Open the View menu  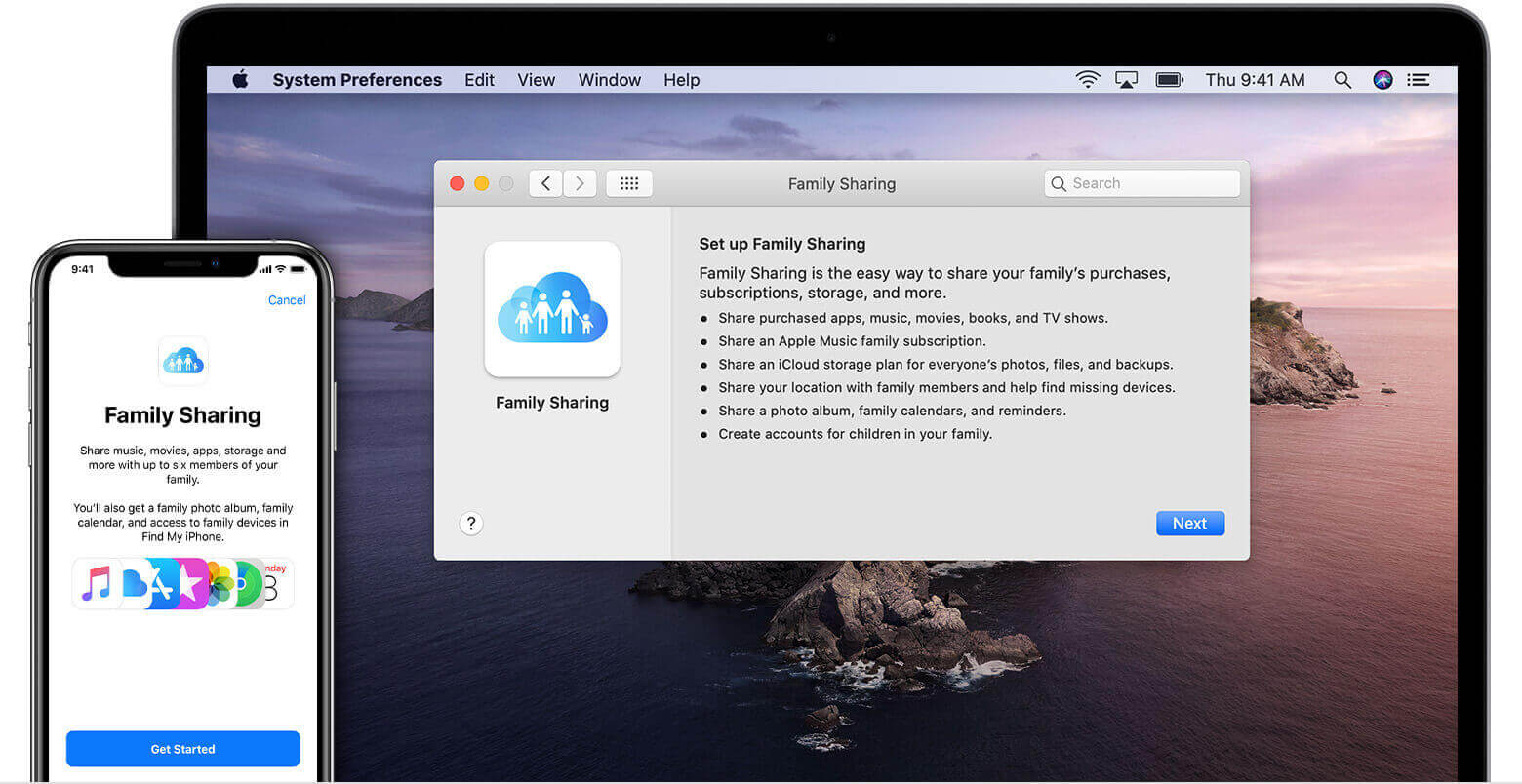(536, 80)
